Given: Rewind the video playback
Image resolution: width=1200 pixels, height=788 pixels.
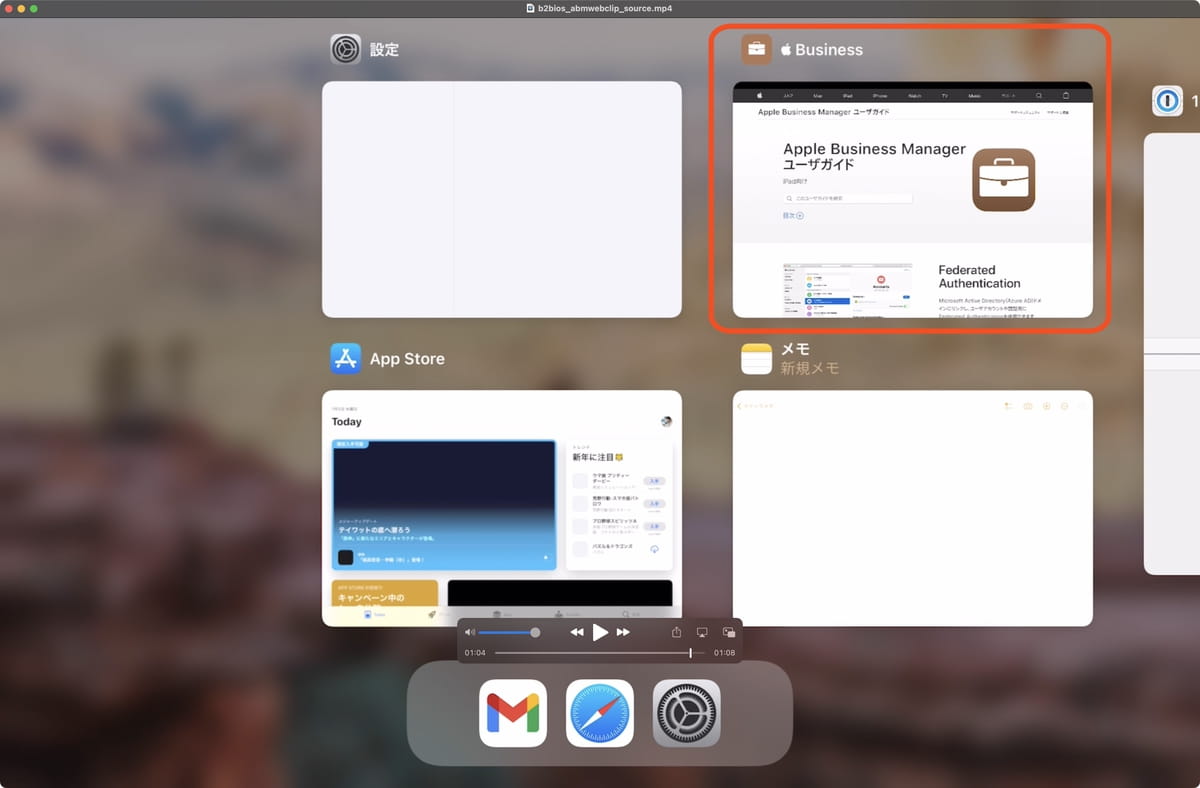Looking at the screenshot, I should pyautogui.click(x=577, y=632).
